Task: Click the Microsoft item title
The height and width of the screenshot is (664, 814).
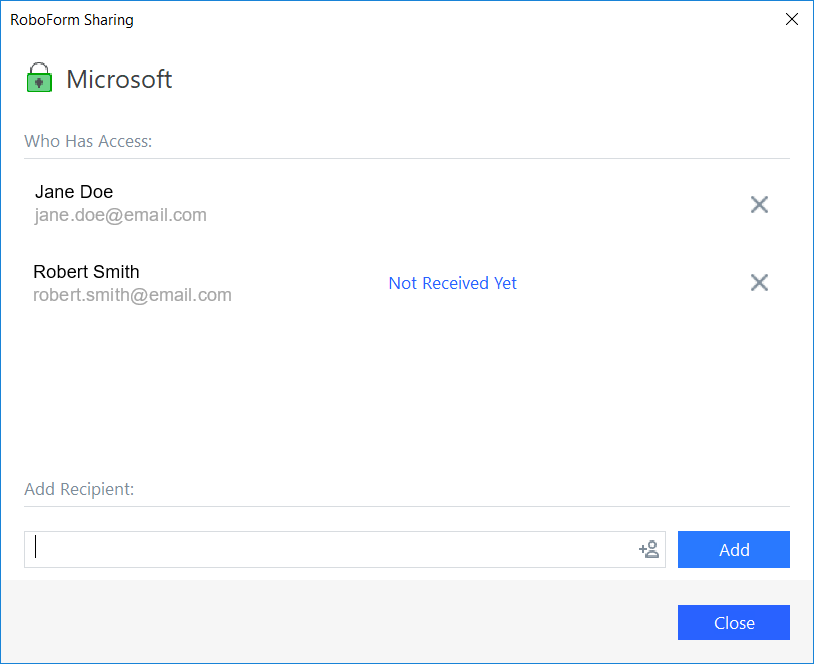Action: (119, 79)
